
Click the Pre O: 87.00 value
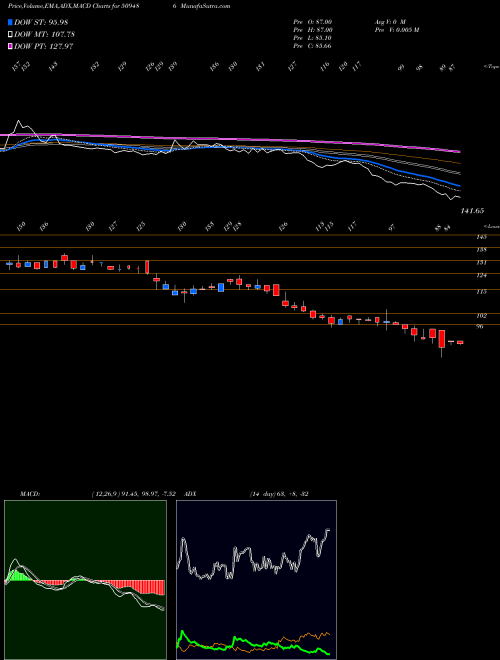coord(313,22)
